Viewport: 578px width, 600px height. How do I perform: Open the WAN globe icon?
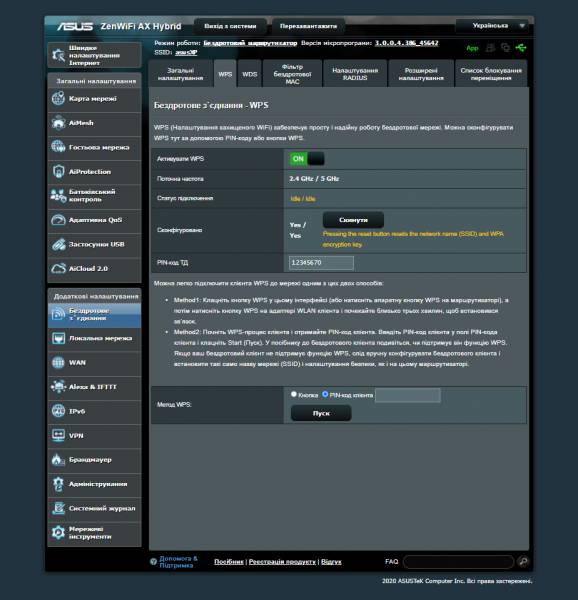[x=58, y=362]
